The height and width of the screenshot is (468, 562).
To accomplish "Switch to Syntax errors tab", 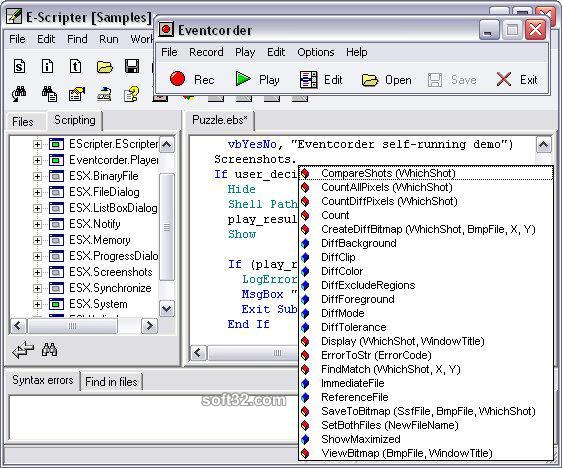I will pos(43,380).
